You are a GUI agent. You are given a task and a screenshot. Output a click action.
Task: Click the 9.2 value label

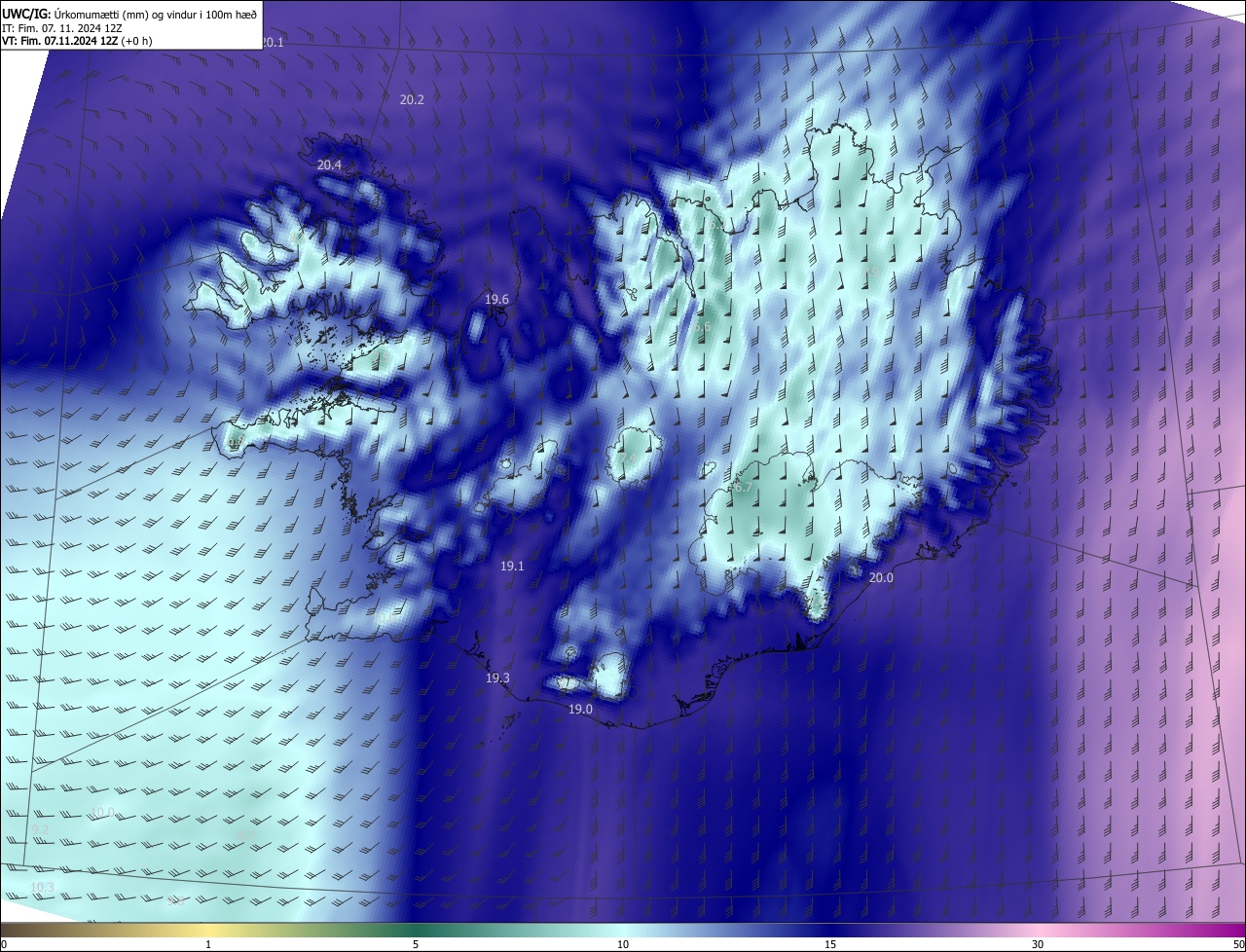tap(40, 829)
